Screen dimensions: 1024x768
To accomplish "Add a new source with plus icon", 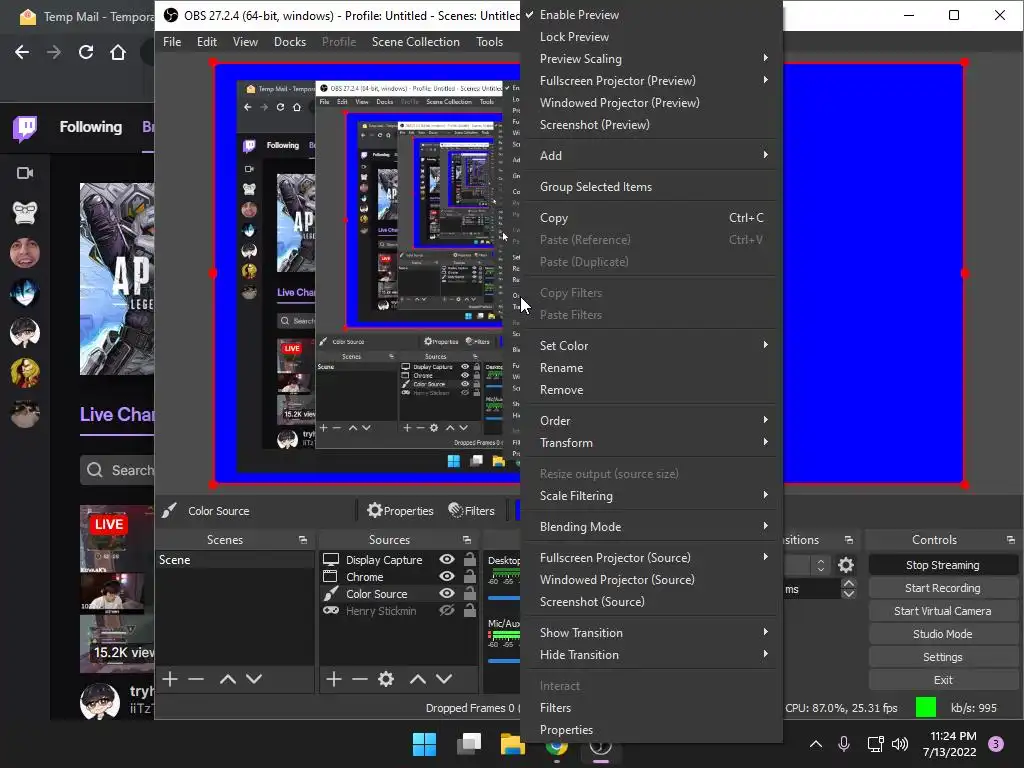I will [334, 679].
